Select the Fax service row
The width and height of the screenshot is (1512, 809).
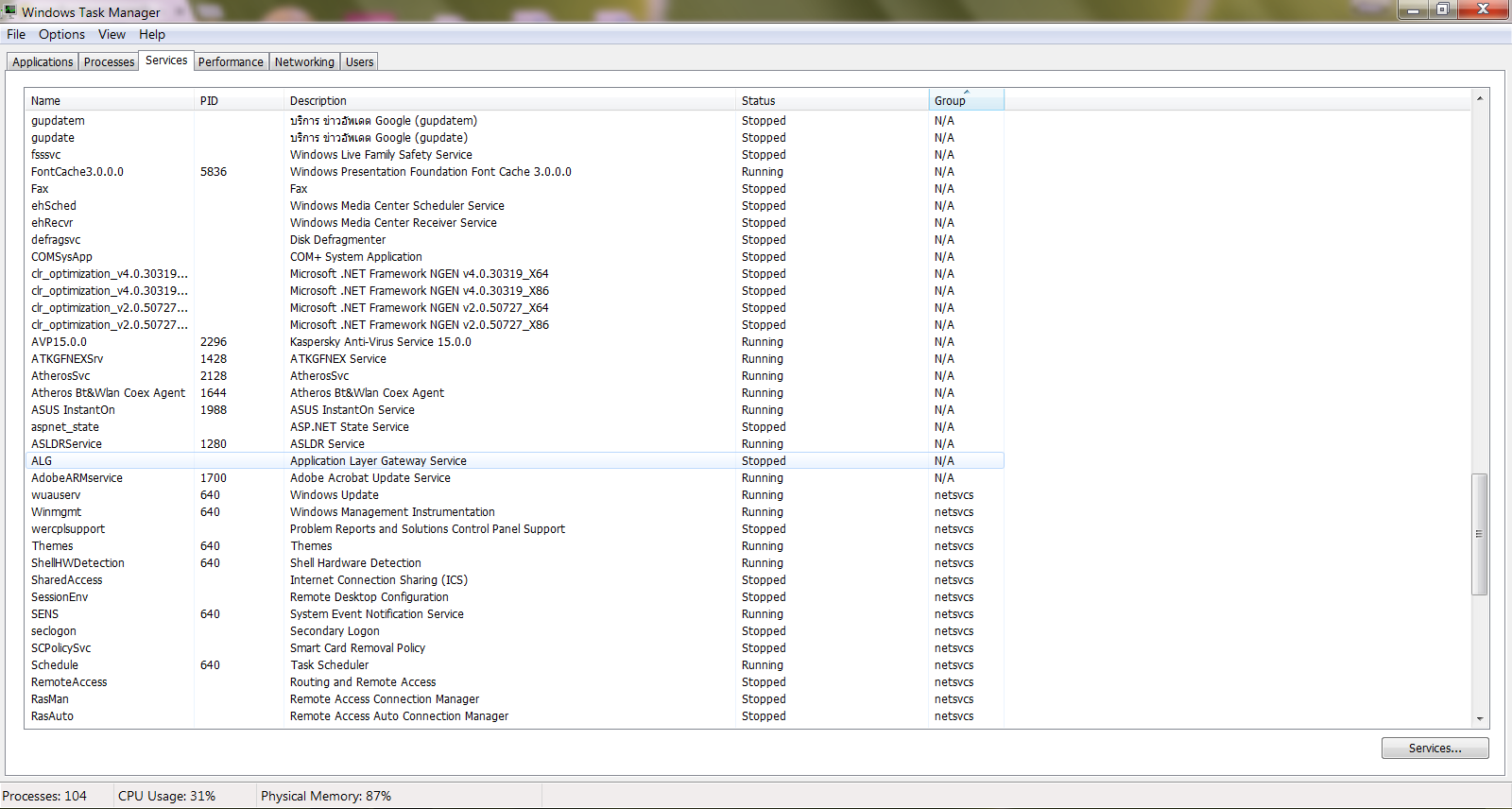514,189
